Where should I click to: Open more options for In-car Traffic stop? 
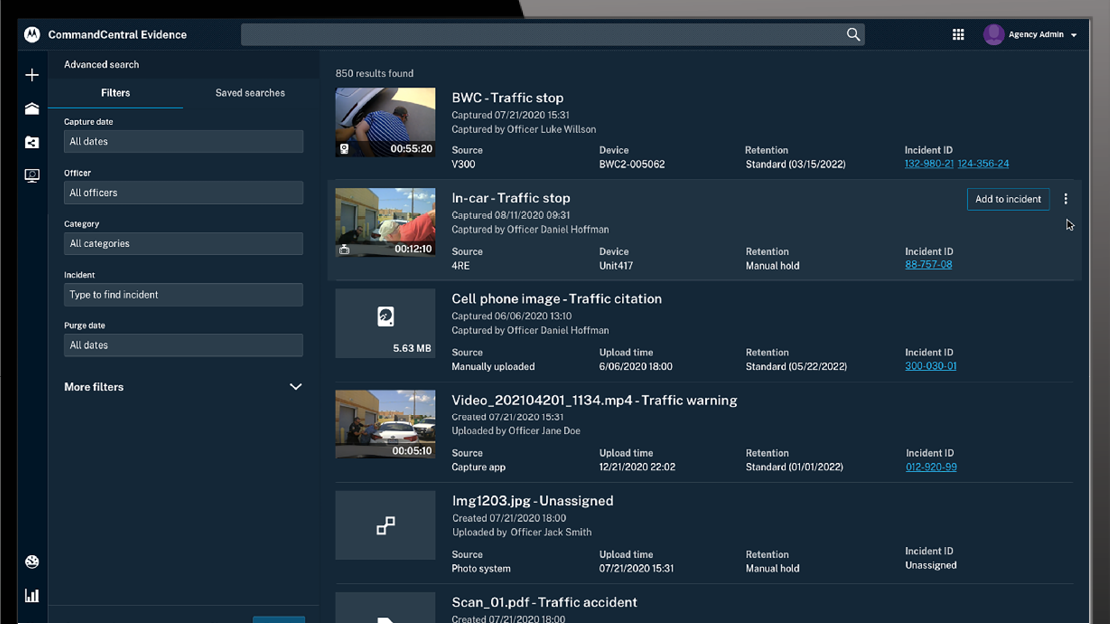pos(1065,199)
